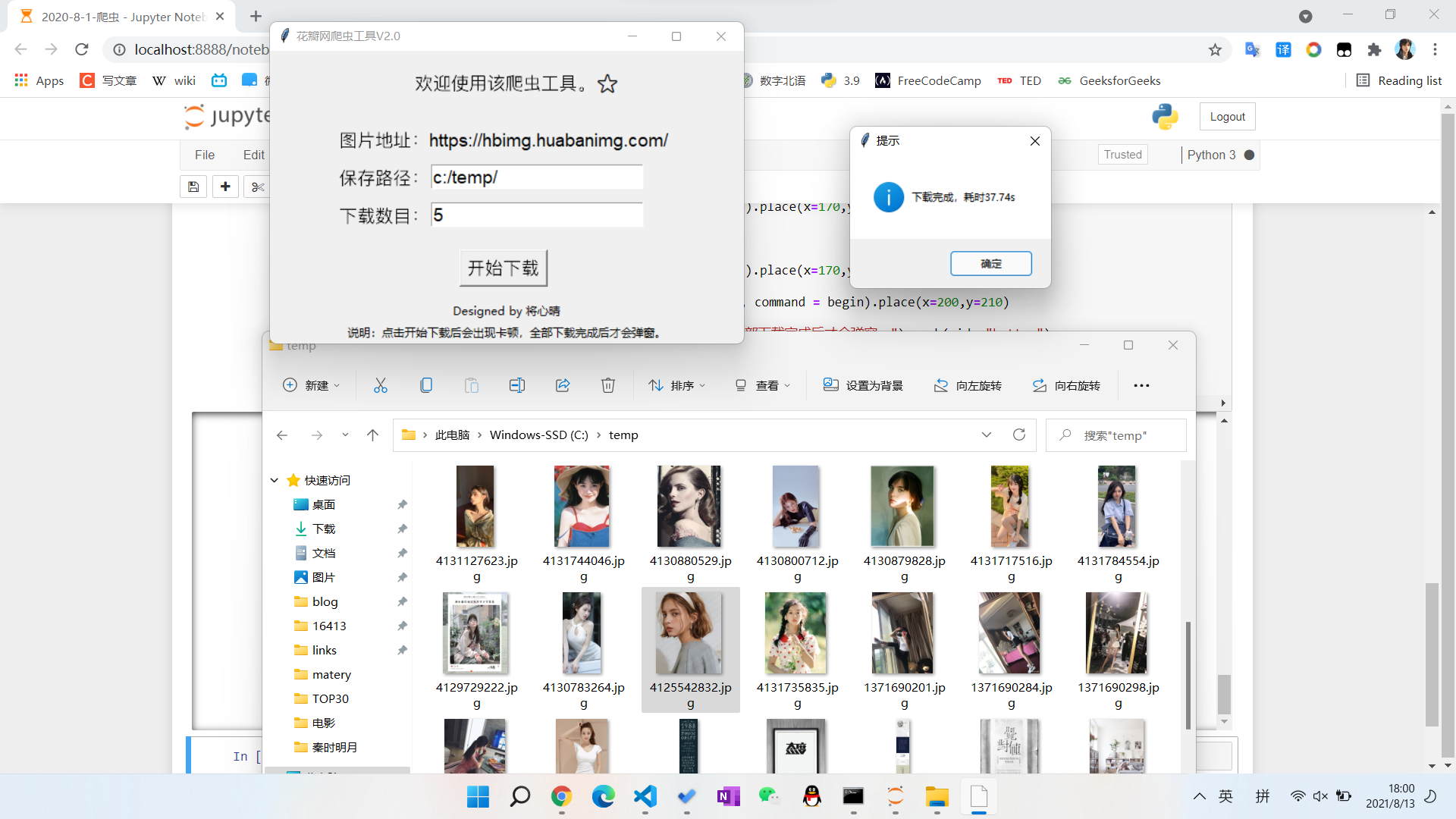Click the Google Translate extension icon

pyautogui.click(x=1252, y=50)
